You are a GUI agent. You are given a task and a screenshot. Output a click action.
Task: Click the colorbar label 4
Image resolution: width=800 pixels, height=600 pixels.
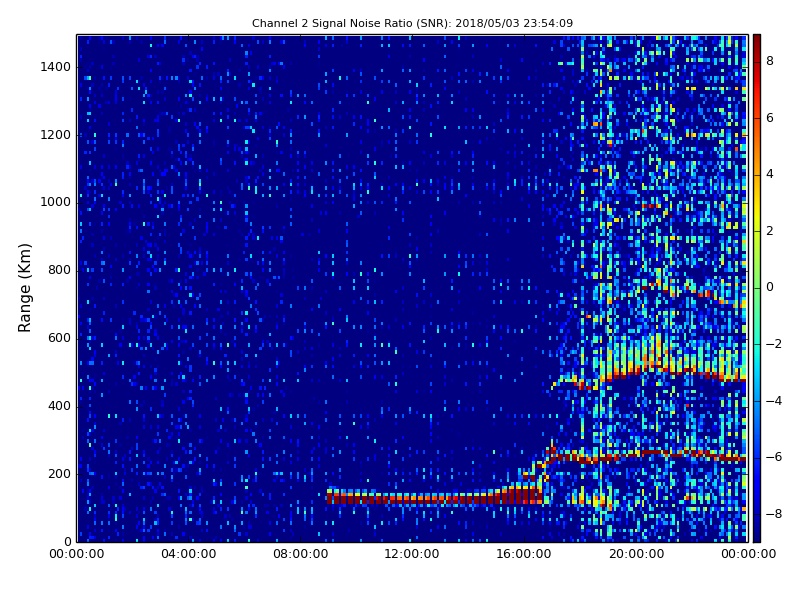tap(770, 174)
